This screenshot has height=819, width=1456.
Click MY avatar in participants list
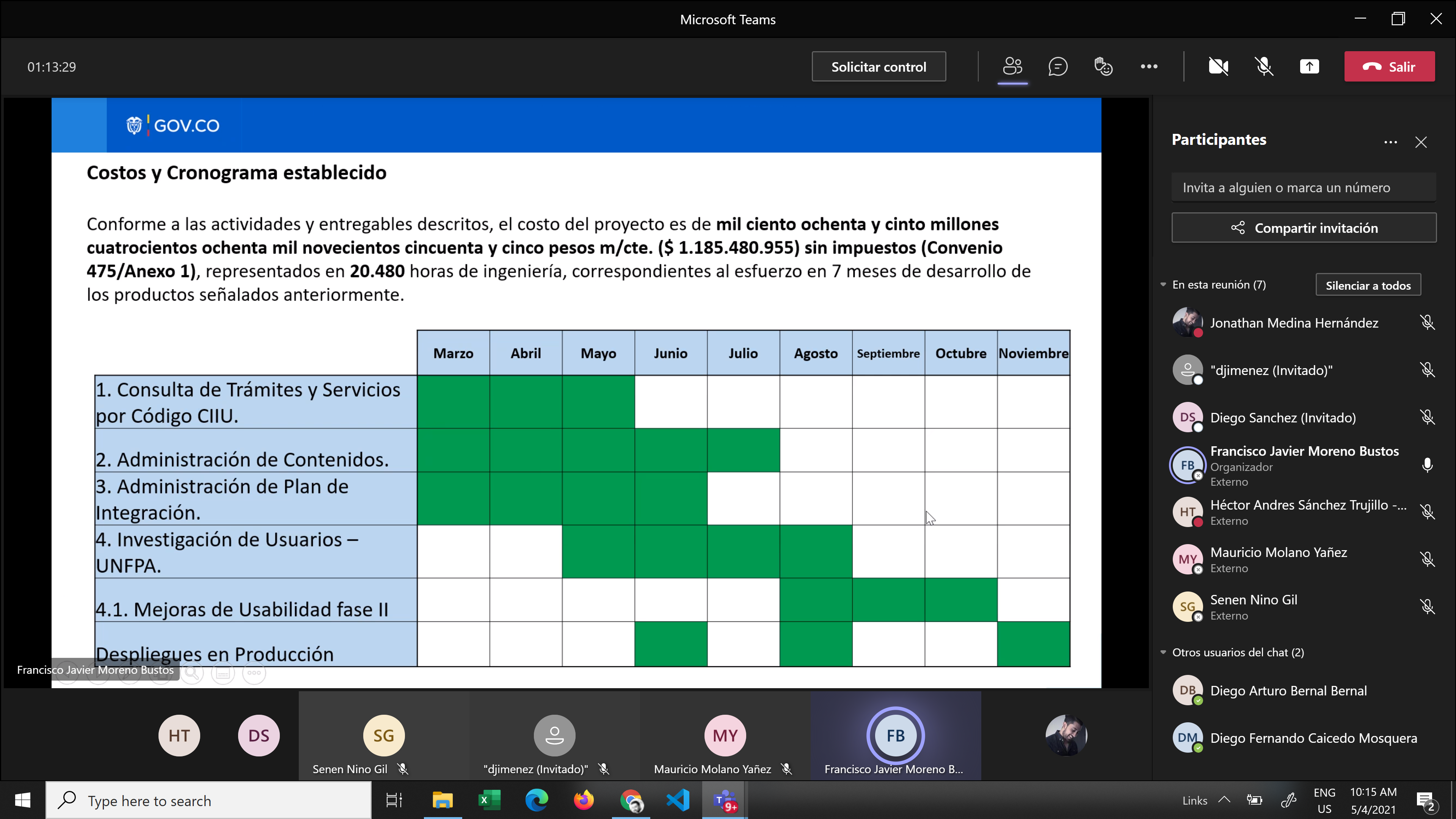(x=1188, y=560)
